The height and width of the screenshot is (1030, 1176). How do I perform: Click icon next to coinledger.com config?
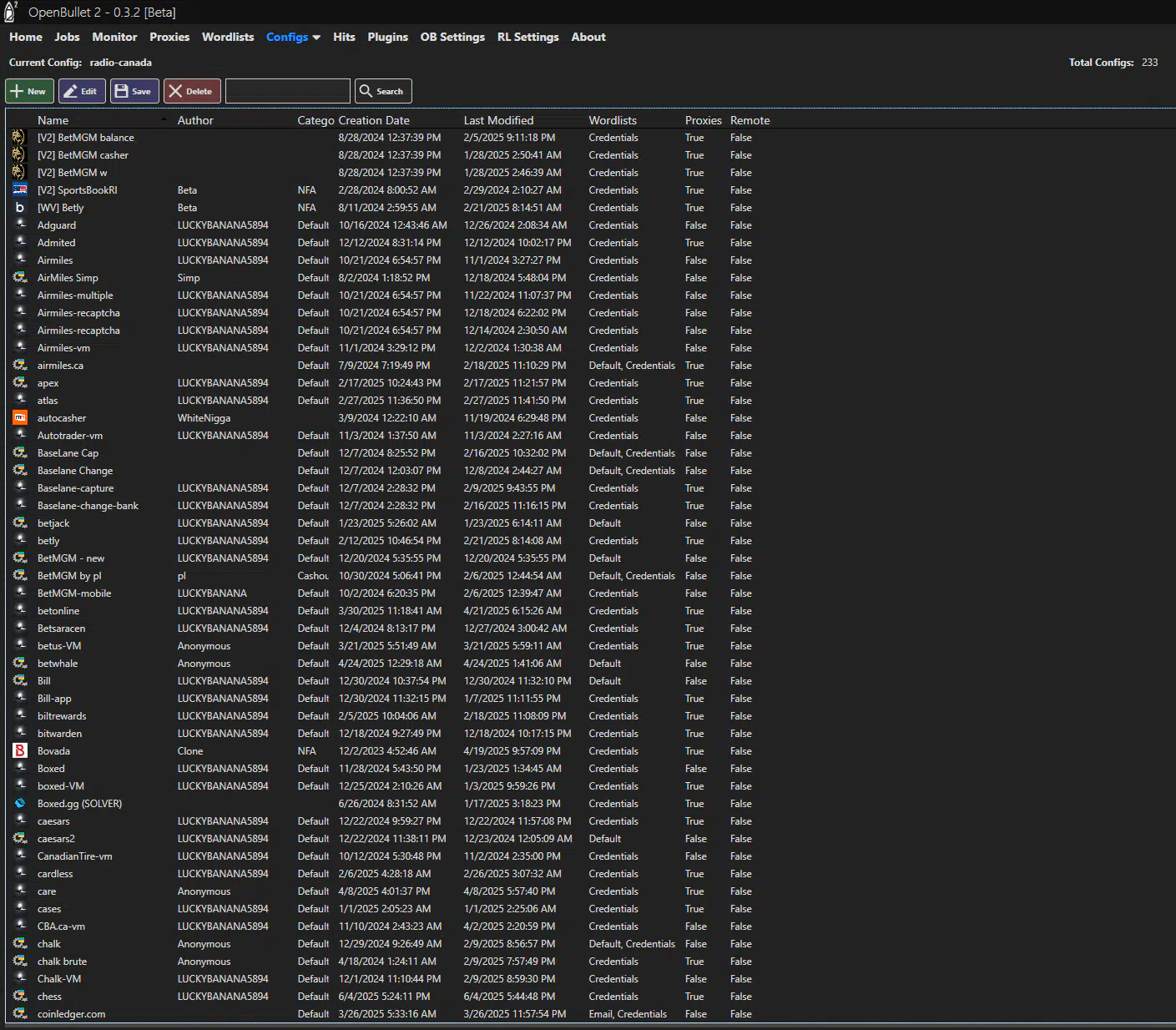pyautogui.click(x=20, y=1014)
